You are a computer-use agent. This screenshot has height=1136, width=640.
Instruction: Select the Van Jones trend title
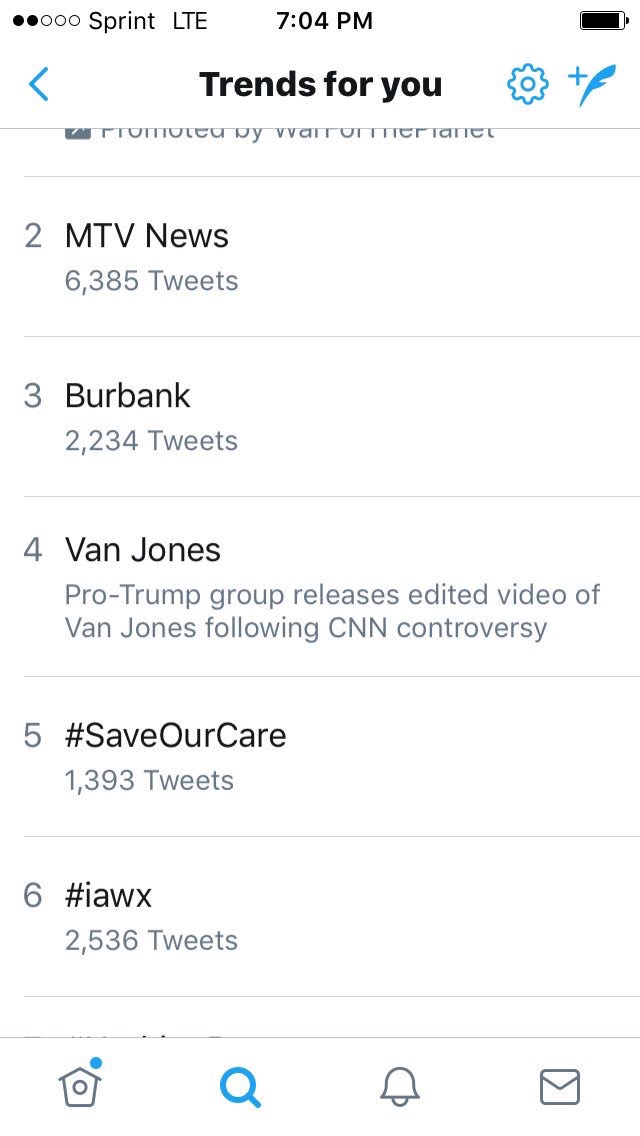click(x=143, y=549)
